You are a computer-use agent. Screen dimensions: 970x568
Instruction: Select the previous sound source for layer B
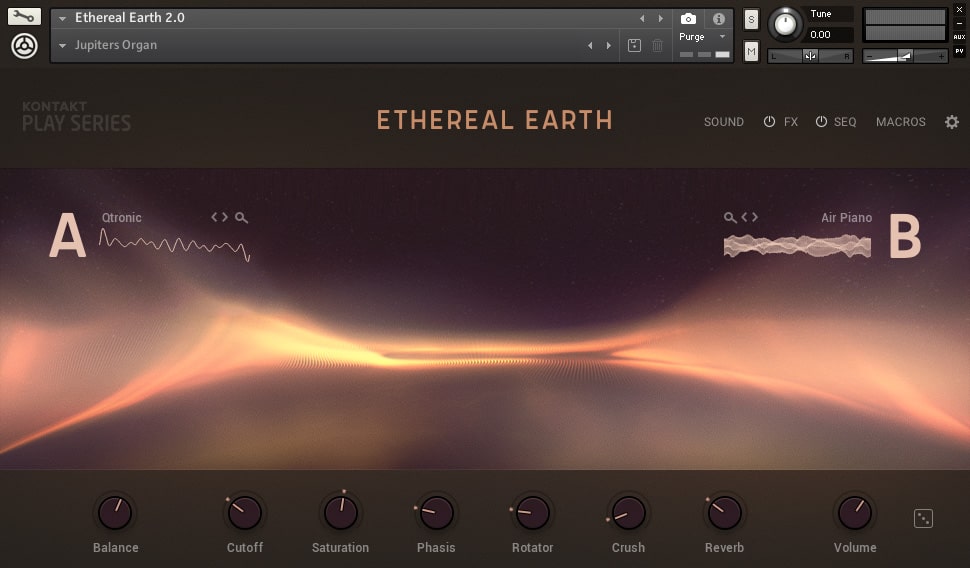click(745, 217)
